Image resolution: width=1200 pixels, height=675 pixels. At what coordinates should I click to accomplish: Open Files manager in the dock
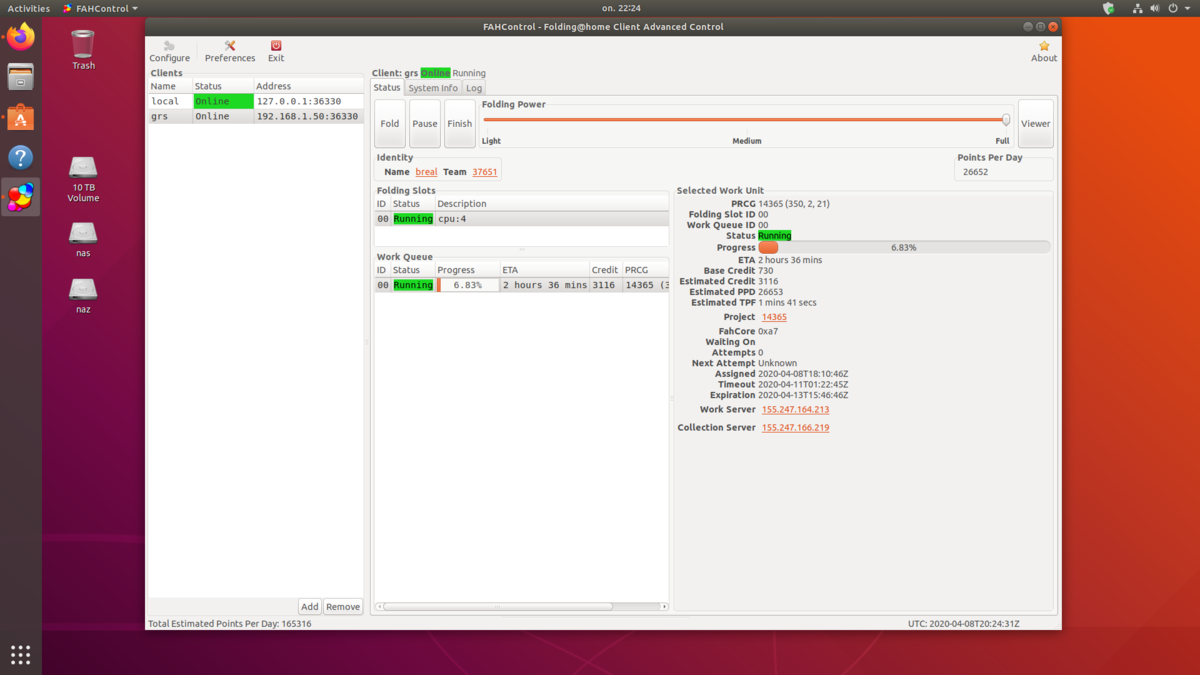coord(20,77)
